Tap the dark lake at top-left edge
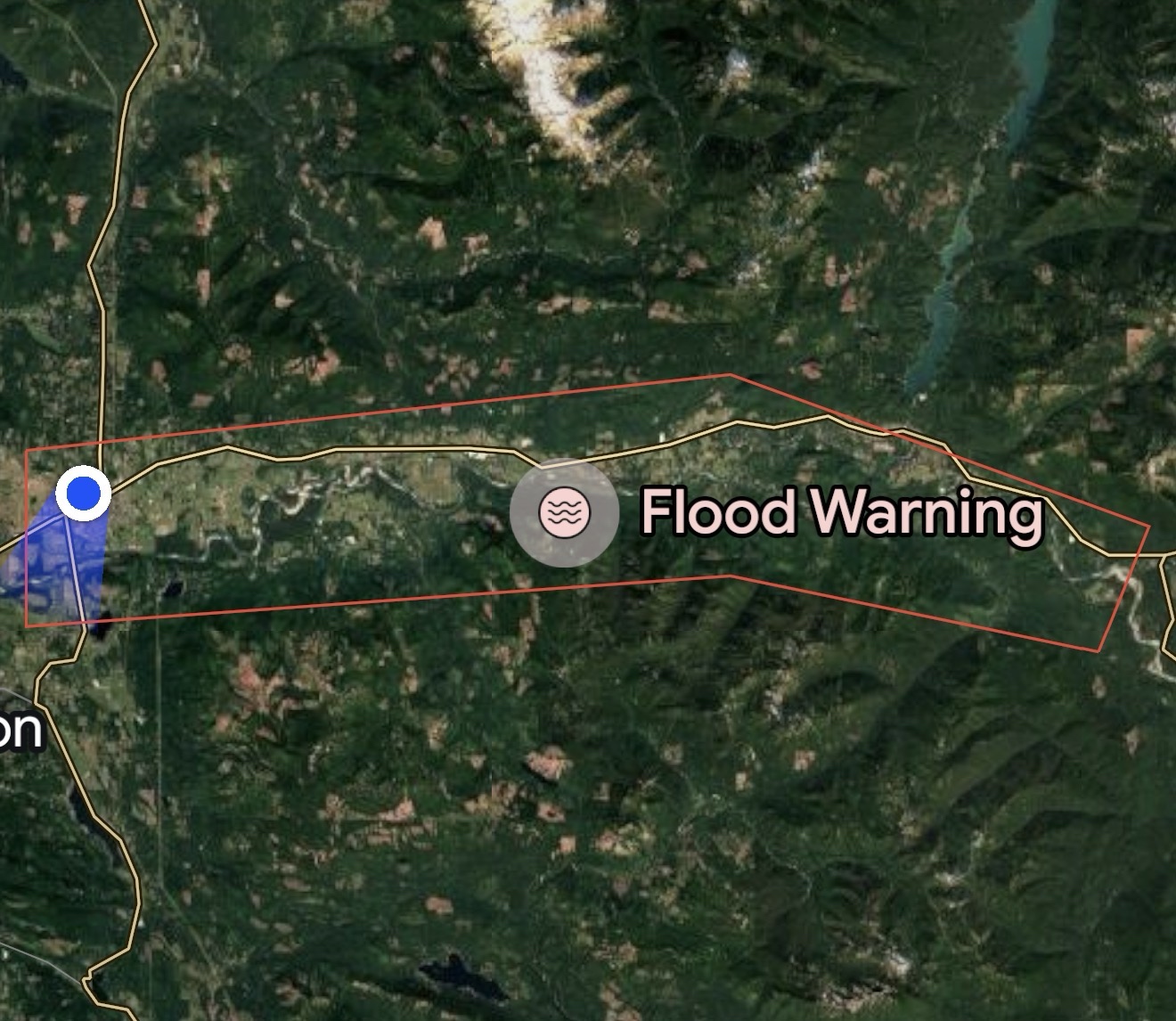Screen dimensions: 1176x1021 (12, 71)
